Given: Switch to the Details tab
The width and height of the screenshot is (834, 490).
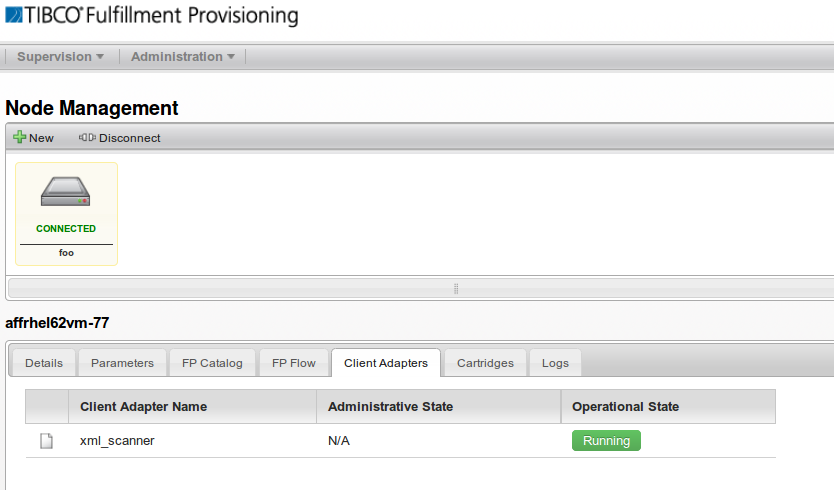Looking at the screenshot, I should click(44, 363).
